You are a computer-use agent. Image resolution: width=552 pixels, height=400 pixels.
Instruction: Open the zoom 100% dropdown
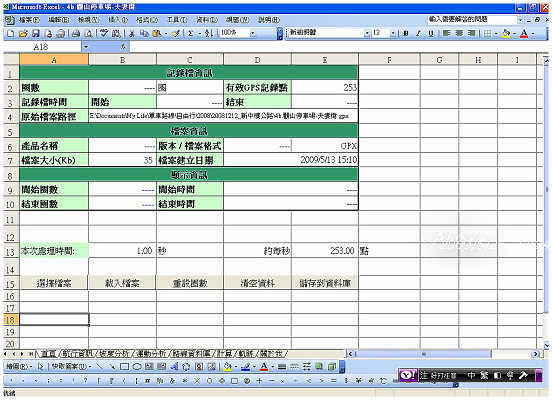point(253,33)
